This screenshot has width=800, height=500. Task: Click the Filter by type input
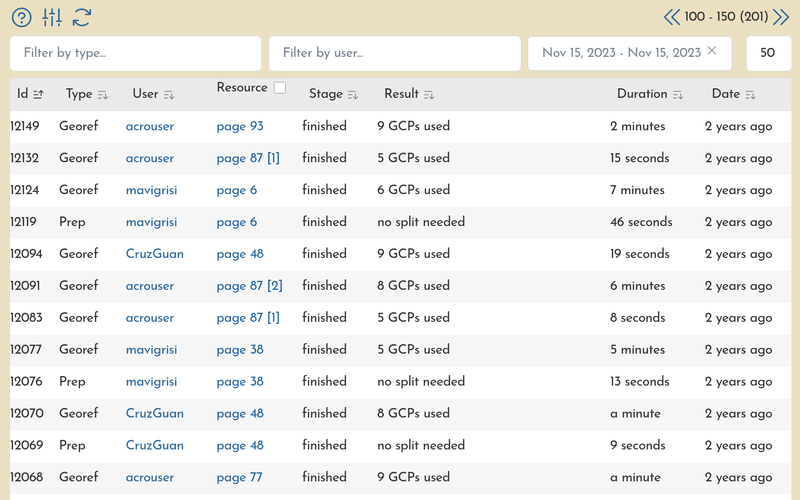pos(135,53)
